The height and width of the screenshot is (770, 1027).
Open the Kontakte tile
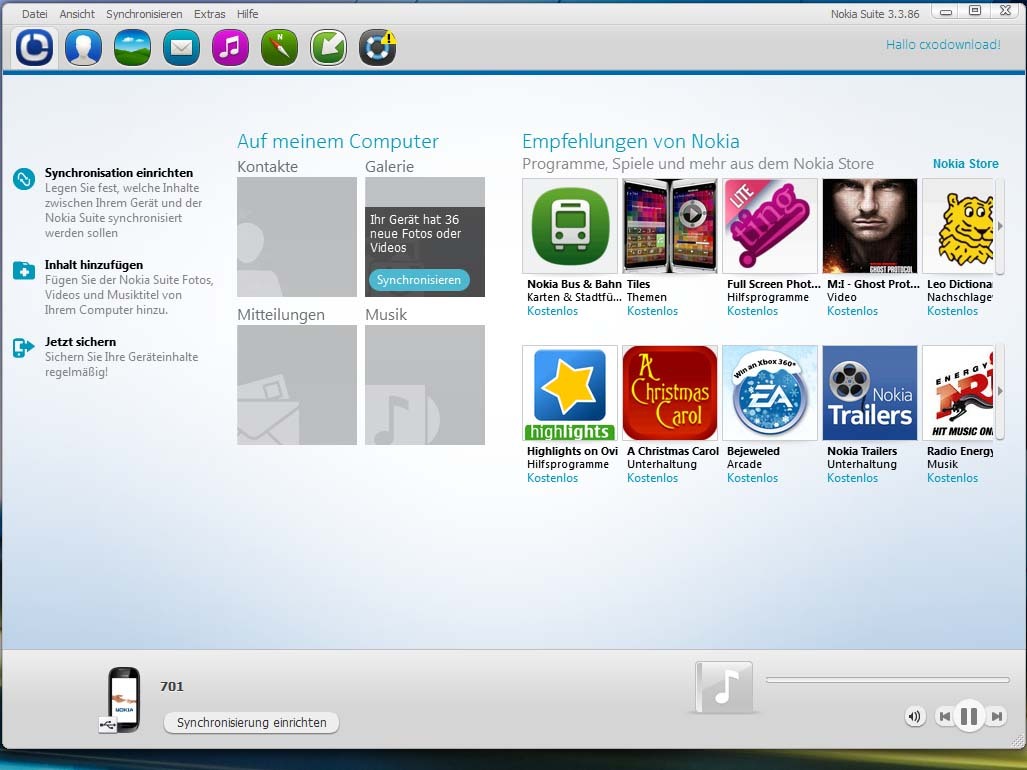pyautogui.click(x=297, y=237)
